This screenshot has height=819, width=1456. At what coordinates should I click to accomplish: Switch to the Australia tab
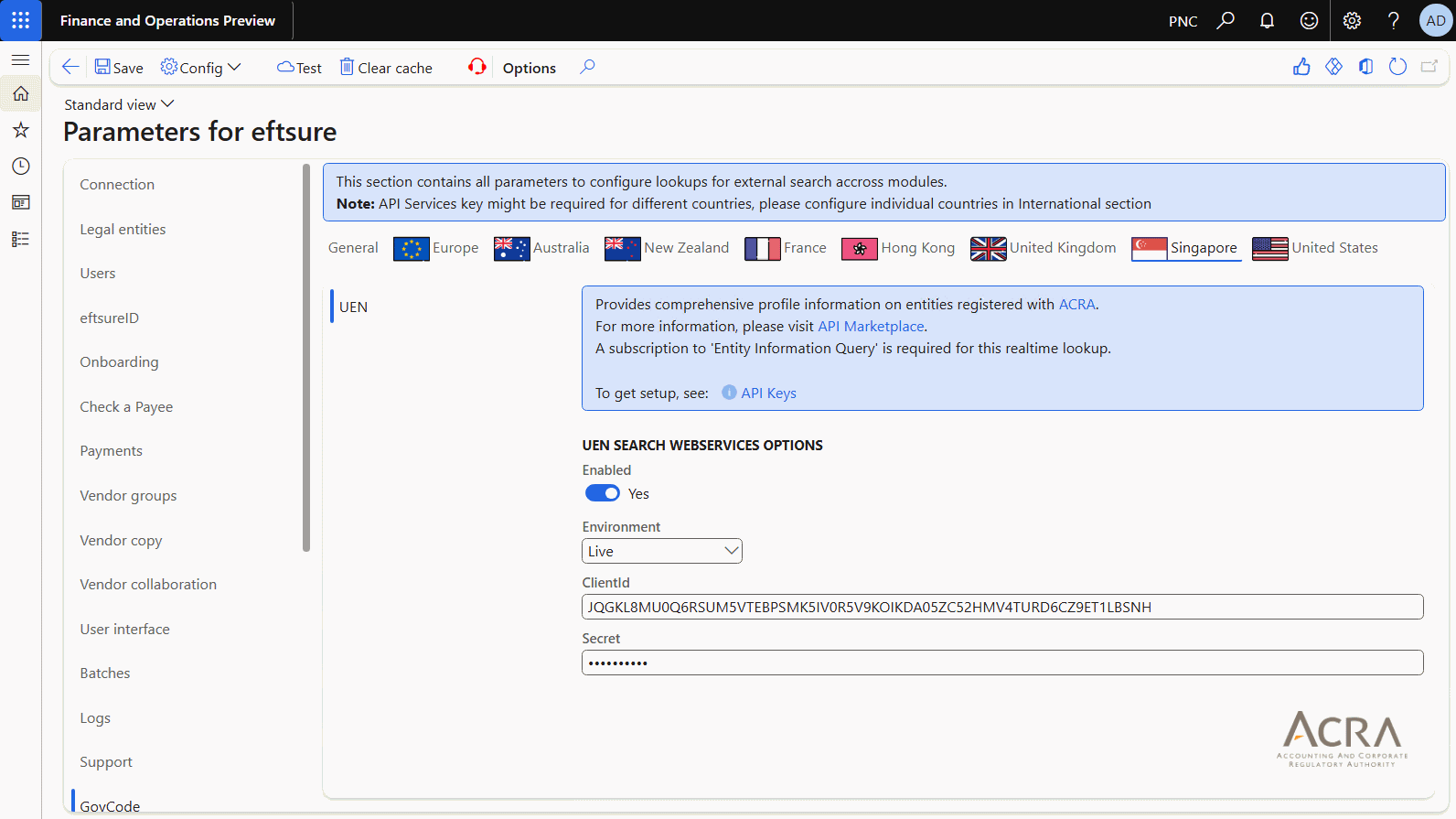click(x=541, y=248)
